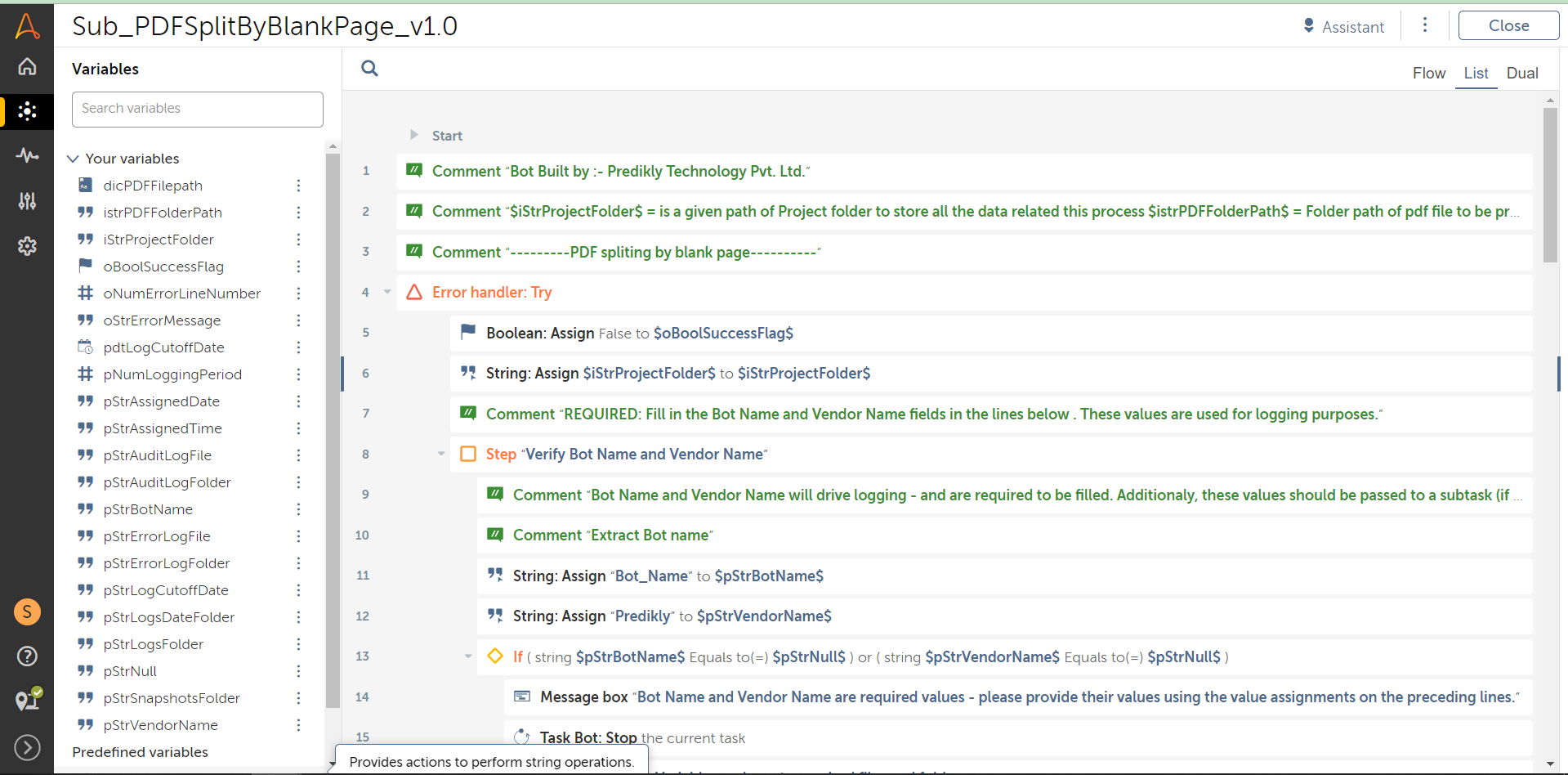Collapse the If condition on line 13
Screen dimensions: 1568x775
point(468,656)
